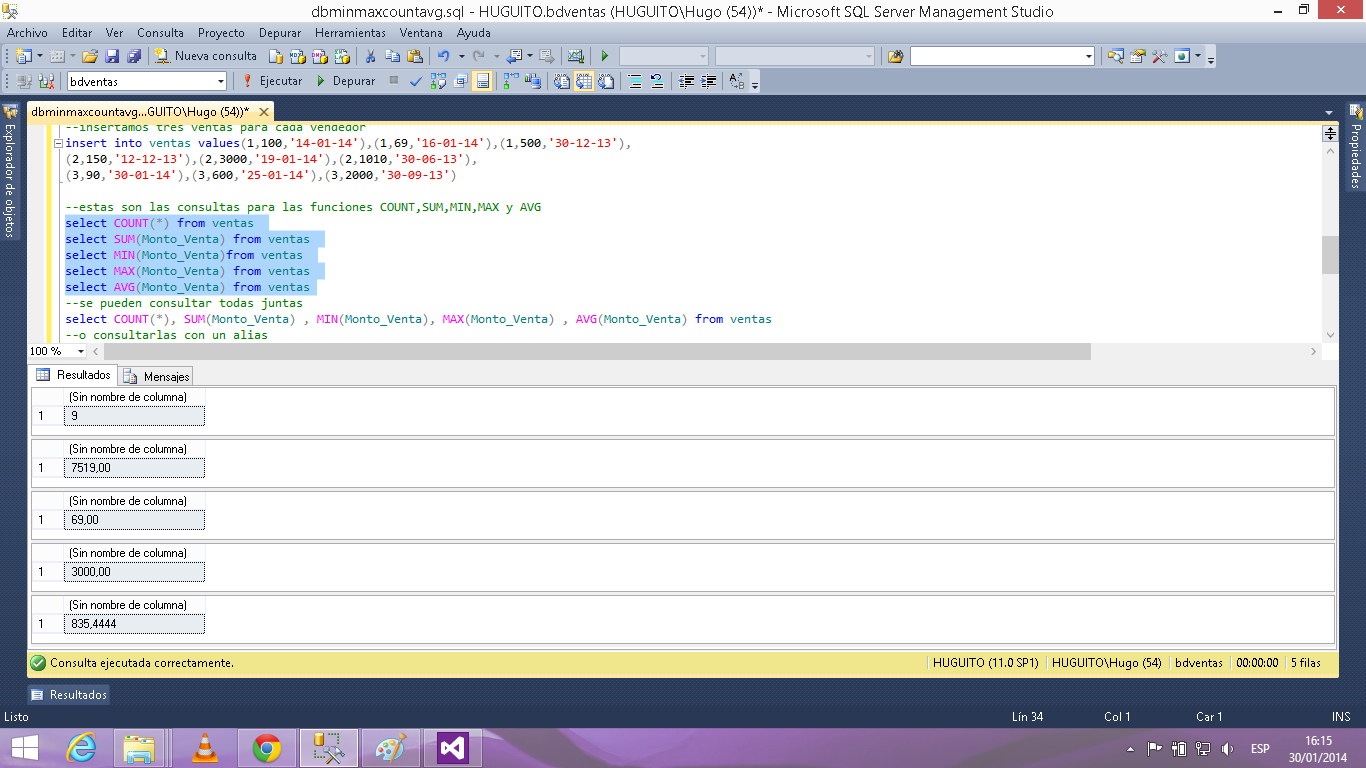The image size is (1366, 768).
Task: Switch output to Results to Grid
Action: pyautogui.click(x=583, y=81)
